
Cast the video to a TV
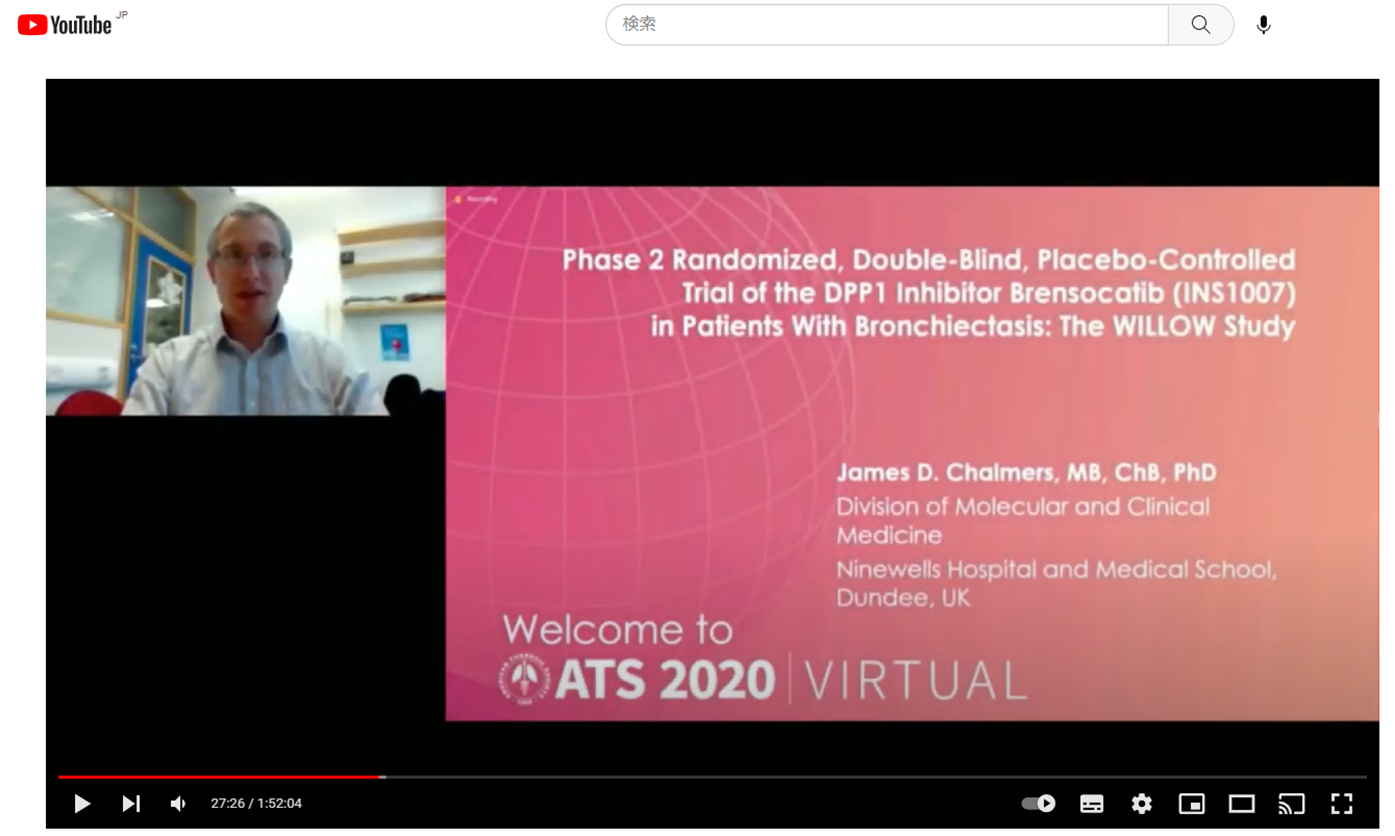tap(1292, 804)
